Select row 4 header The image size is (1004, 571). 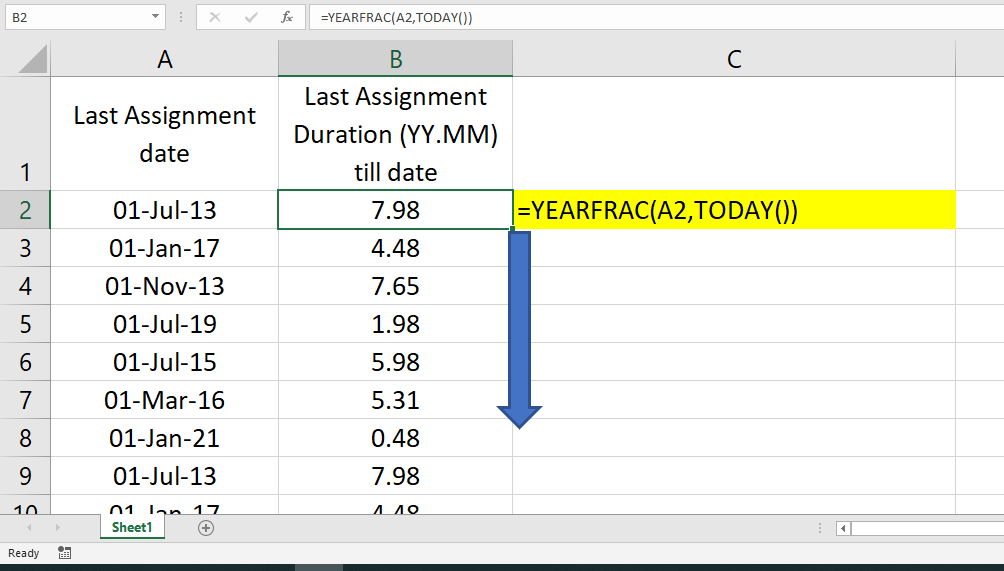click(x=25, y=286)
